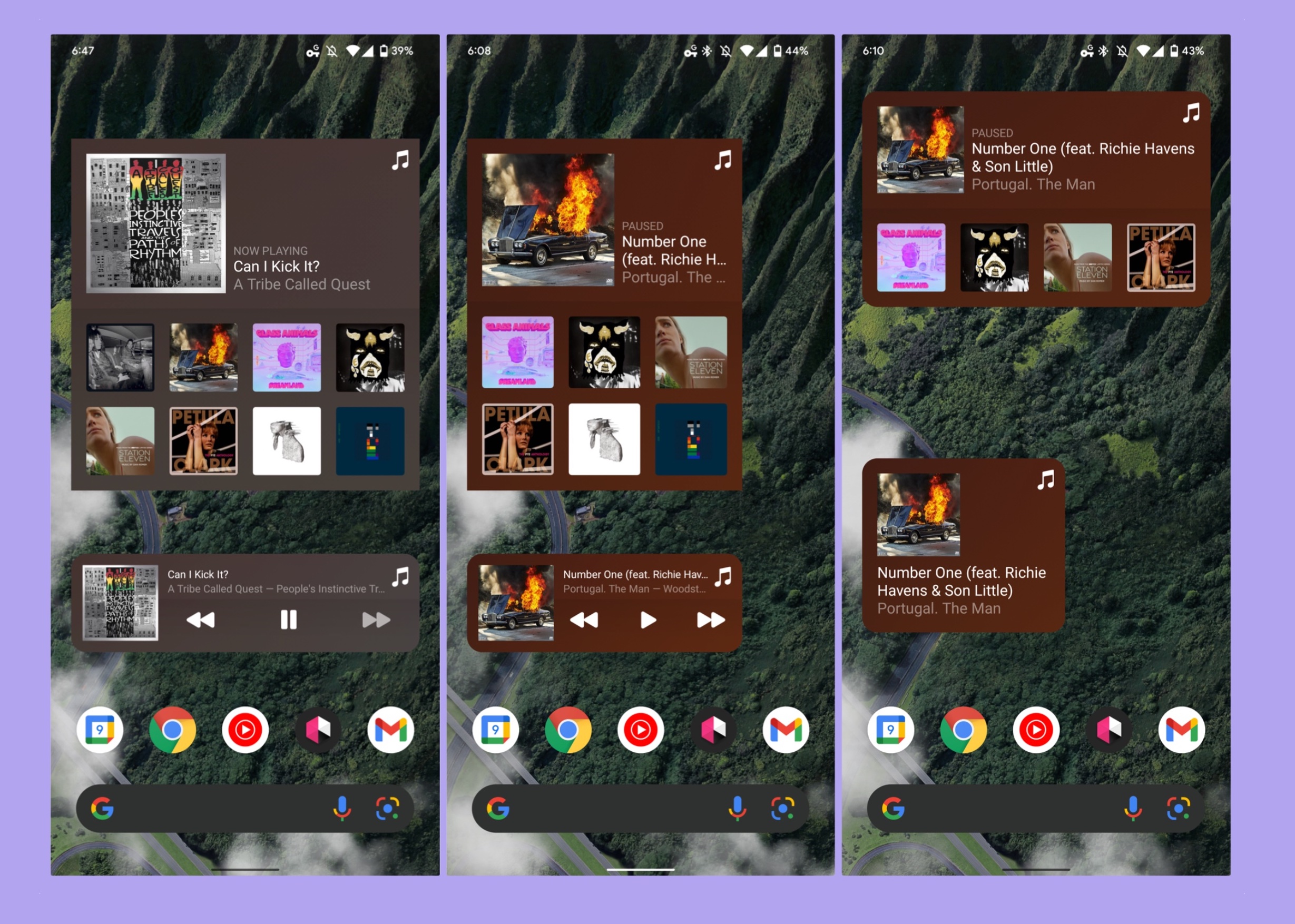The height and width of the screenshot is (924, 1295).
Task: Open the pink hexagon app on right phone
Action: pyautogui.click(x=1109, y=730)
